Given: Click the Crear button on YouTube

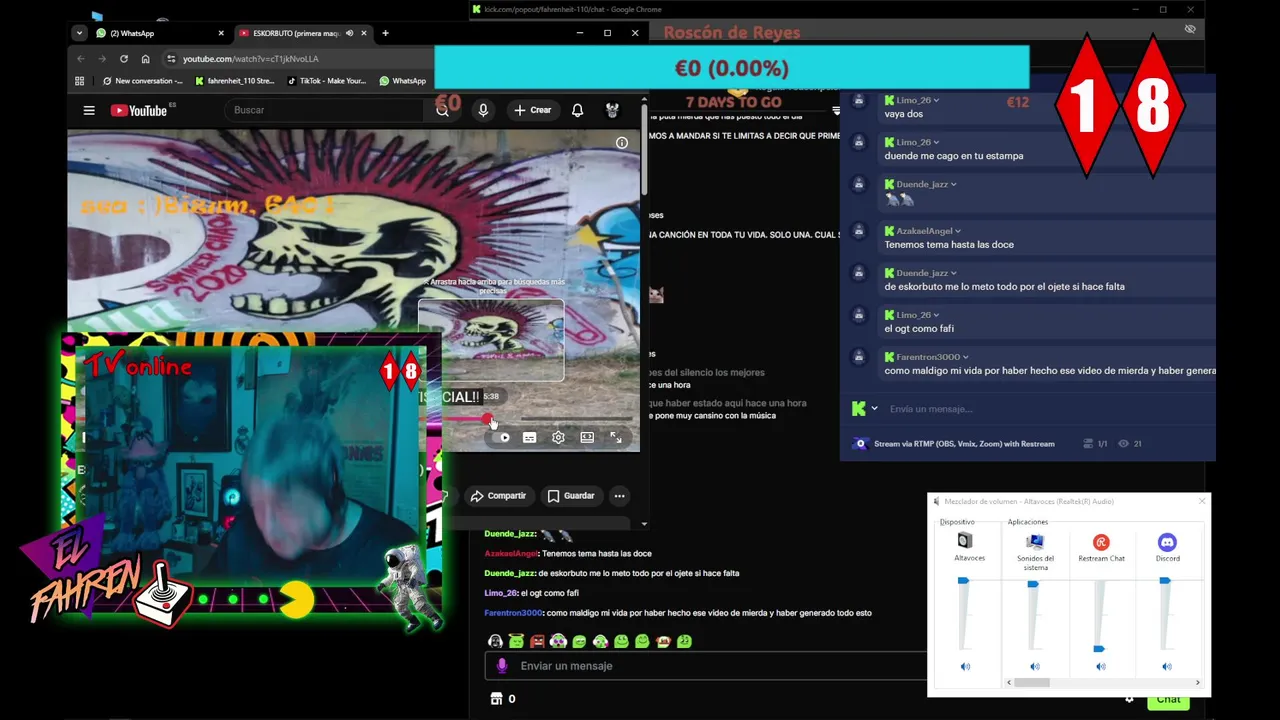Looking at the screenshot, I should [x=532, y=110].
